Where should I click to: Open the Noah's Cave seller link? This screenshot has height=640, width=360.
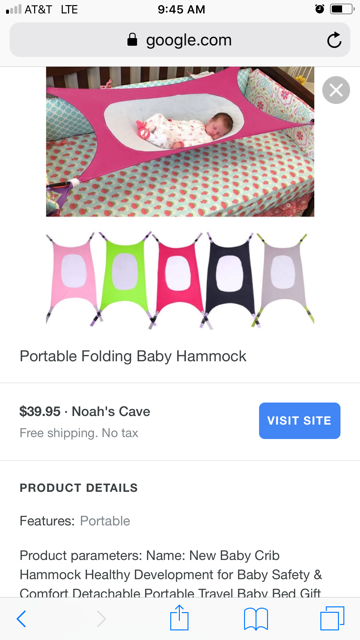[x=111, y=411]
